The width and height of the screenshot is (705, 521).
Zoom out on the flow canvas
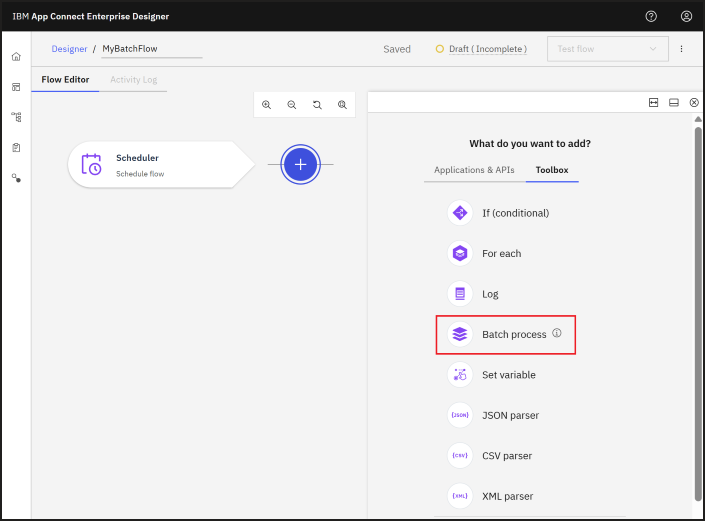(x=292, y=105)
